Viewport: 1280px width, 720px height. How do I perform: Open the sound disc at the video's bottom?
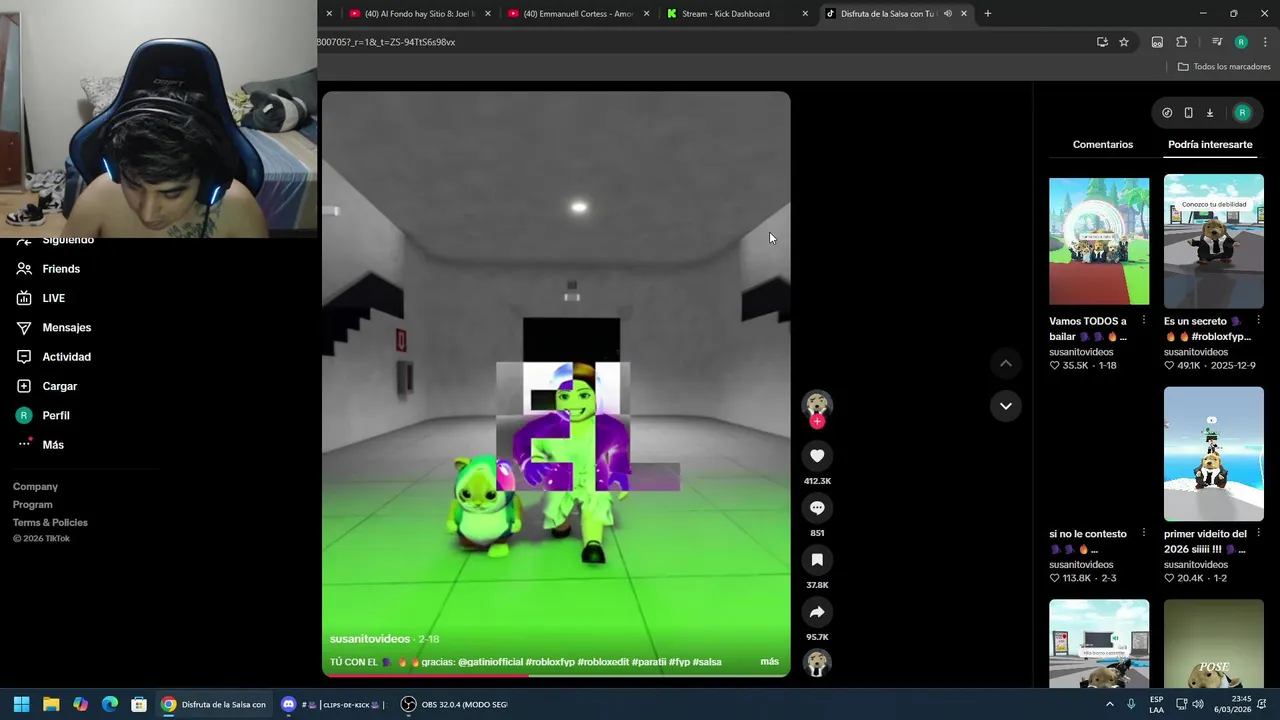817,663
